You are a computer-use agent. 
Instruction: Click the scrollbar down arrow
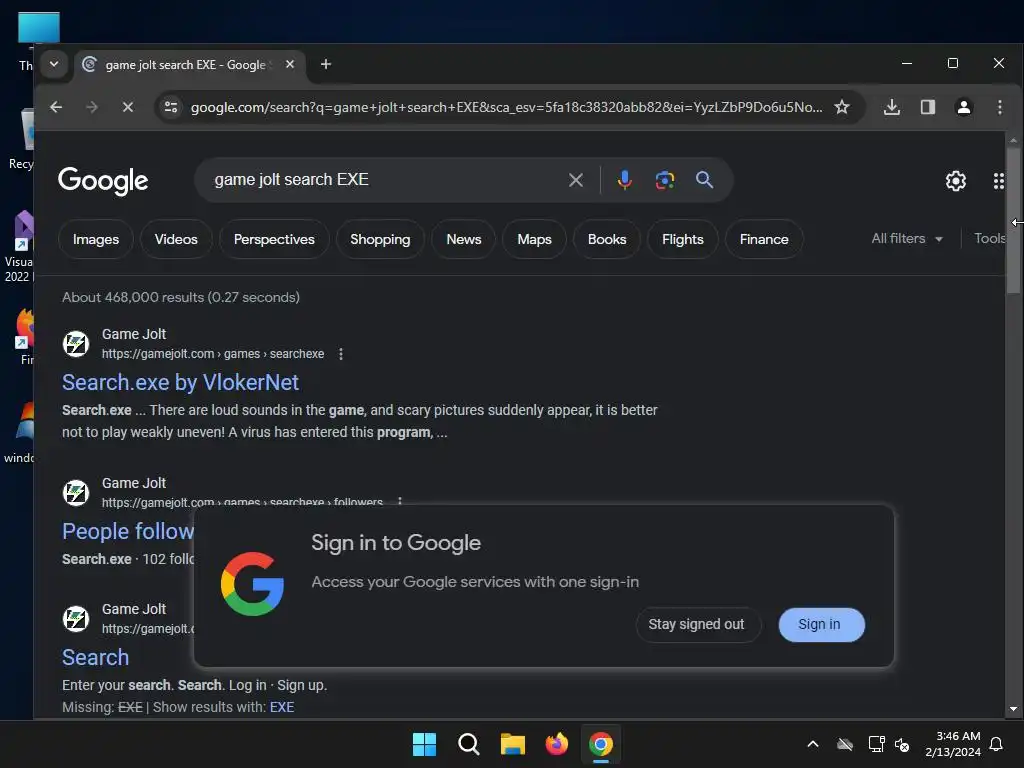1013,709
